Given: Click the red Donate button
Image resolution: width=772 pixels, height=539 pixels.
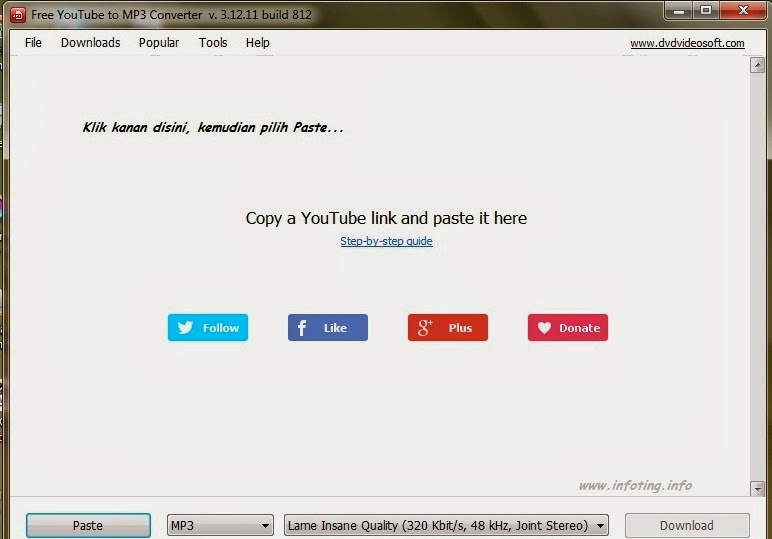Looking at the screenshot, I should [x=568, y=327].
